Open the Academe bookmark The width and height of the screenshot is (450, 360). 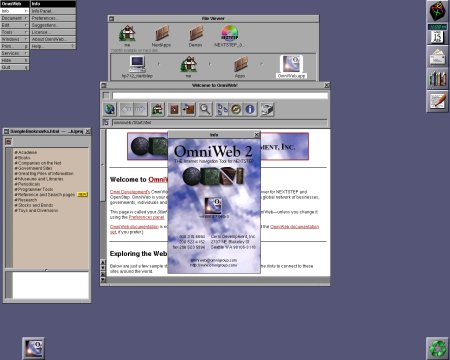26,152
